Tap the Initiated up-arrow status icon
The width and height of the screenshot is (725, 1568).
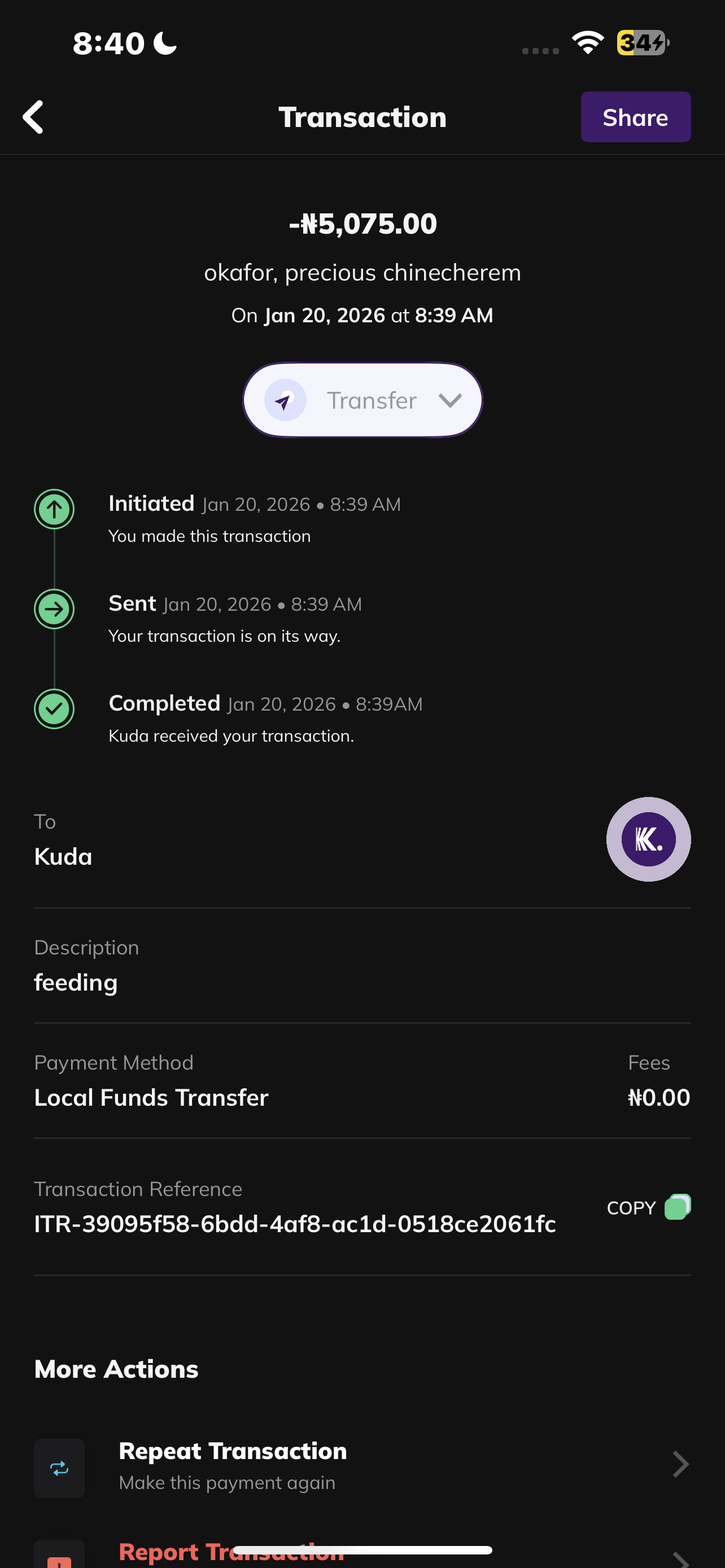[54, 509]
